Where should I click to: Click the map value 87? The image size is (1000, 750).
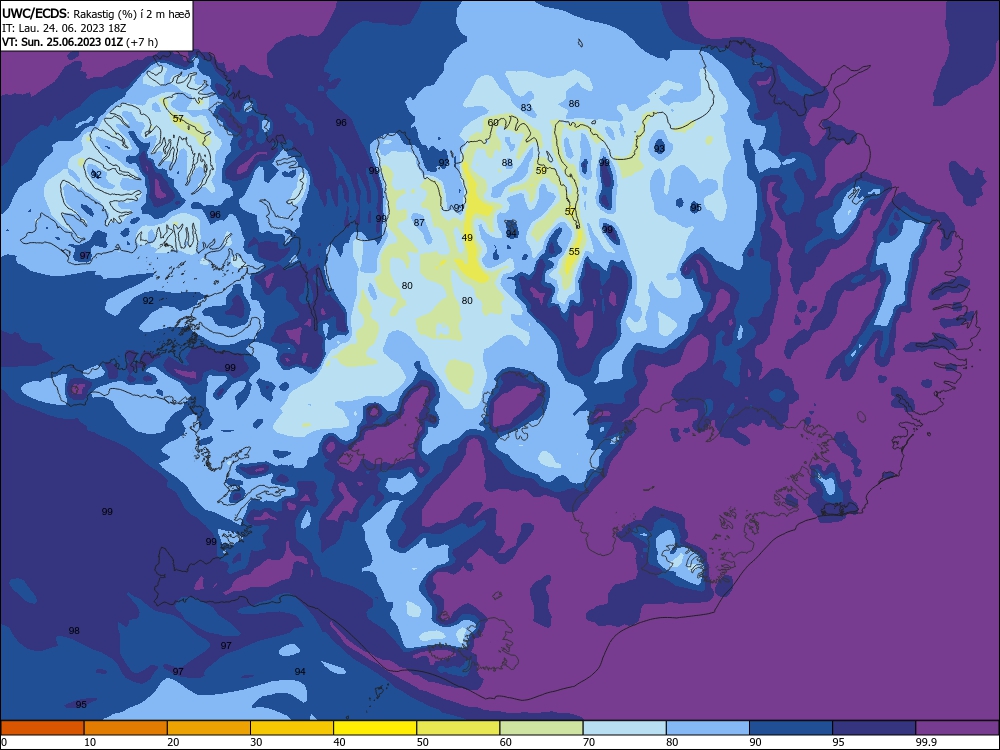click(419, 223)
